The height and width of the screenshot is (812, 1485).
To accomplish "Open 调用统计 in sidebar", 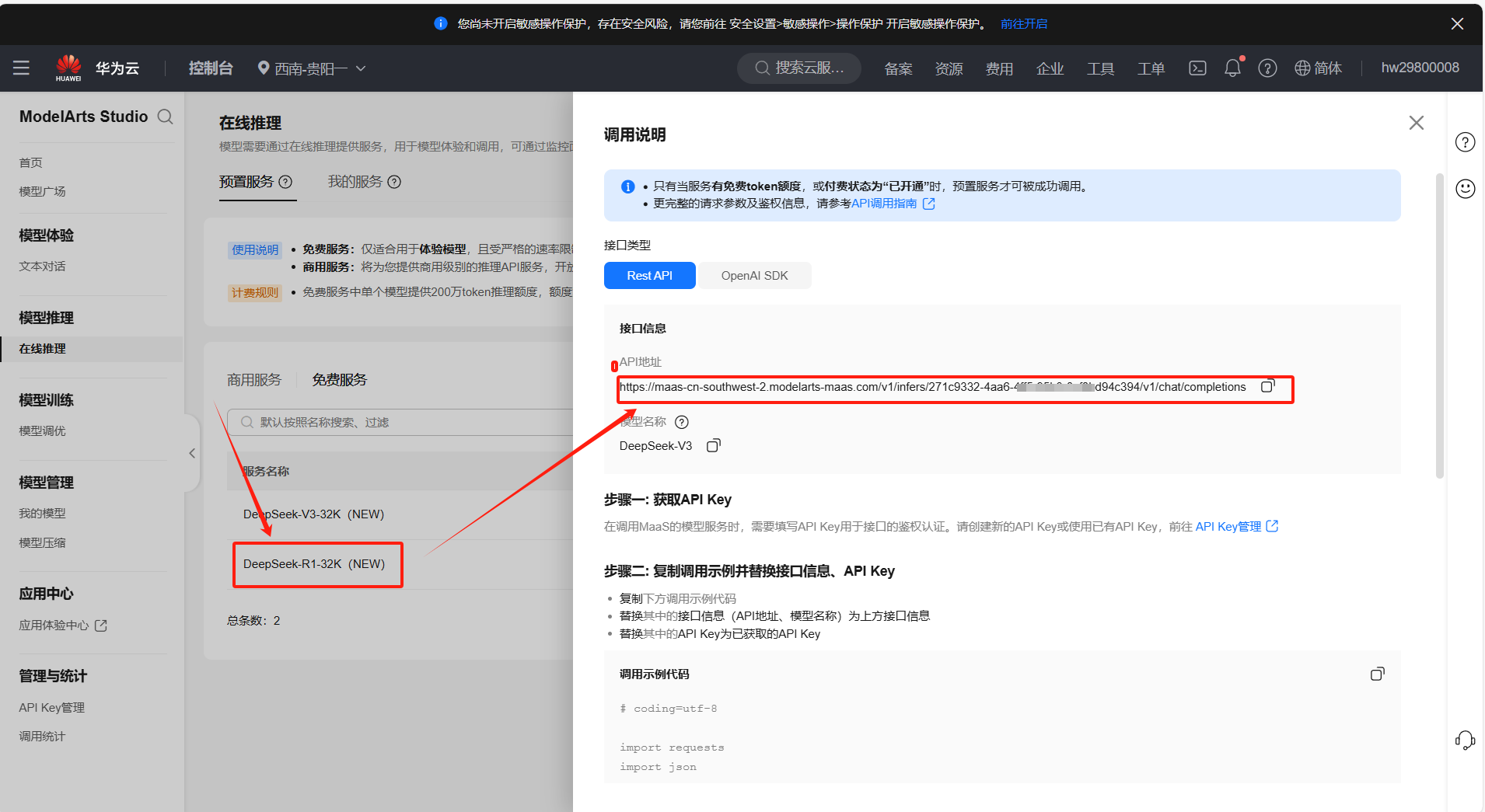I will click(43, 736).
